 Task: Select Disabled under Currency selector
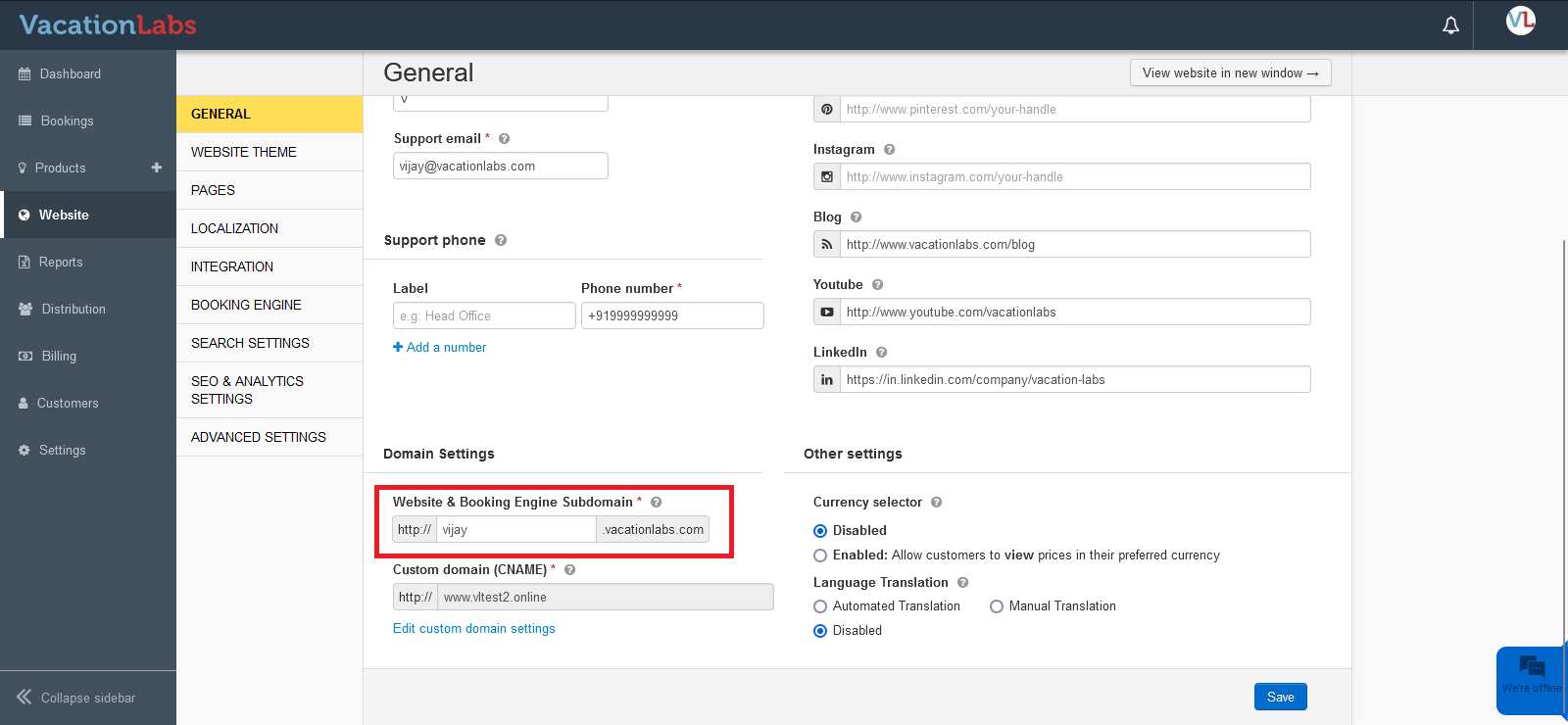pos(820,531)
